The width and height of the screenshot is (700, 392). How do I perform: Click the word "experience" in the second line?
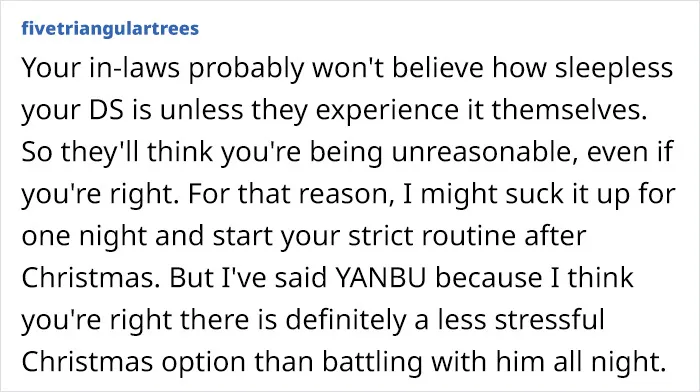point(387,112)
